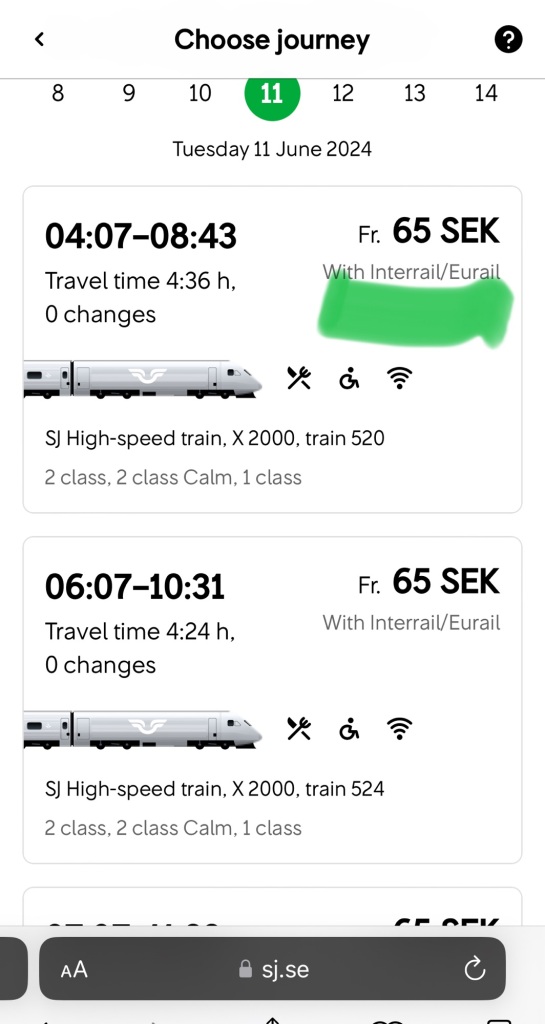Open Safari AA text size menu
The height and width of the screenshot is (1024, 545).
(x=74, y=969)
